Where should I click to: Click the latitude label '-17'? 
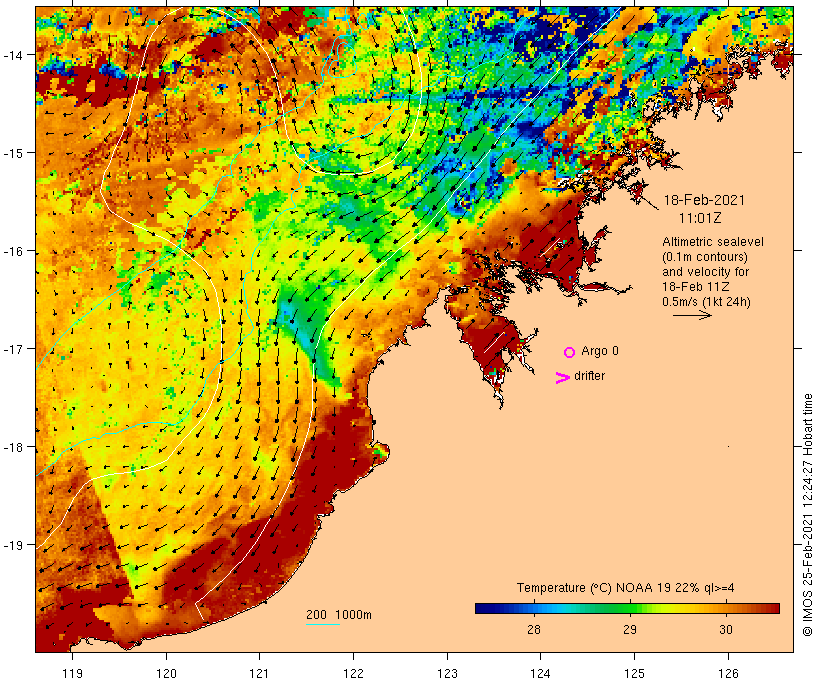(12, 349)
